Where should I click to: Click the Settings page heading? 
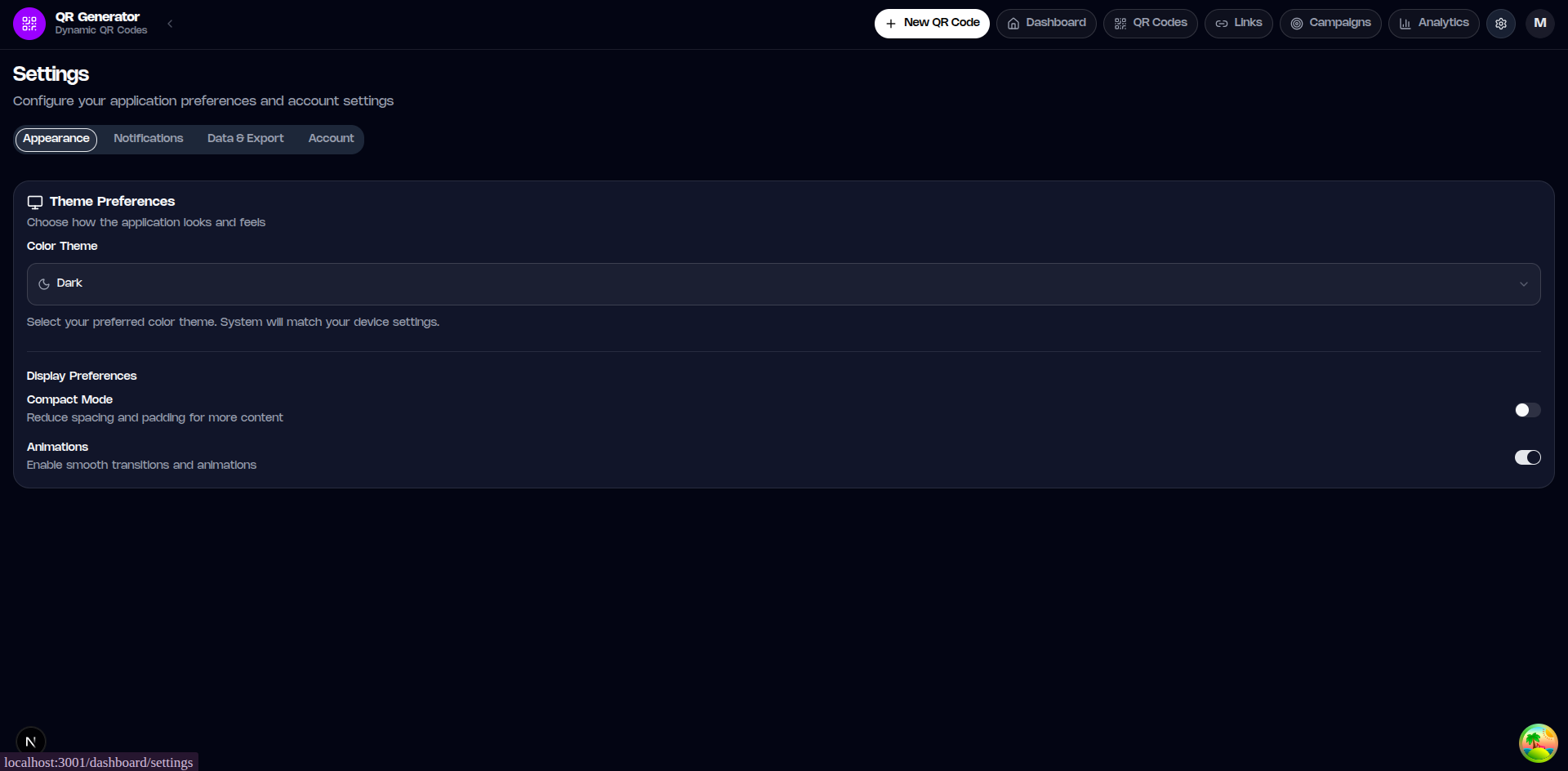tap(51, 74)
